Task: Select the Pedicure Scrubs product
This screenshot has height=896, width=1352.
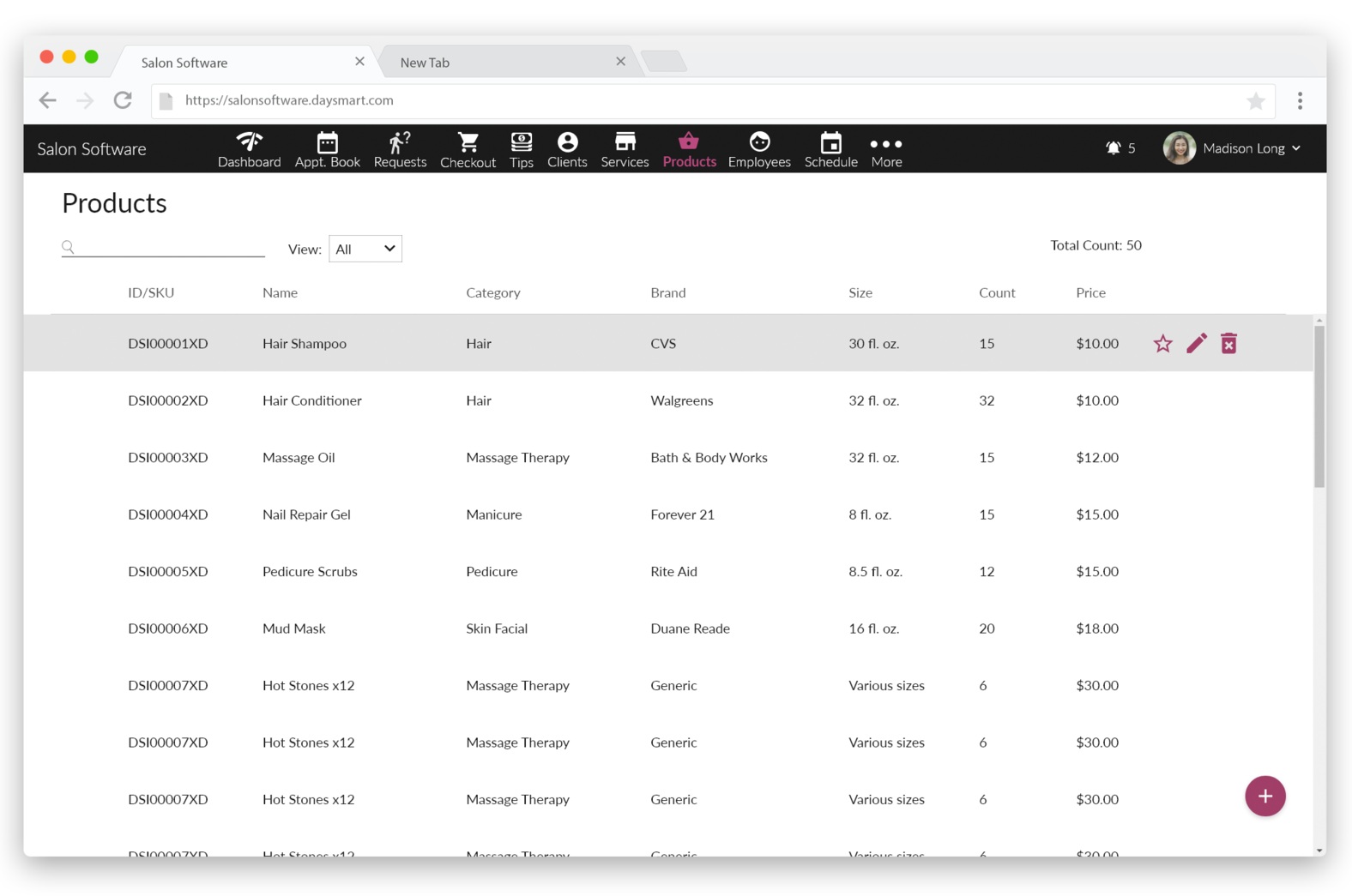Action: [310, 572]
